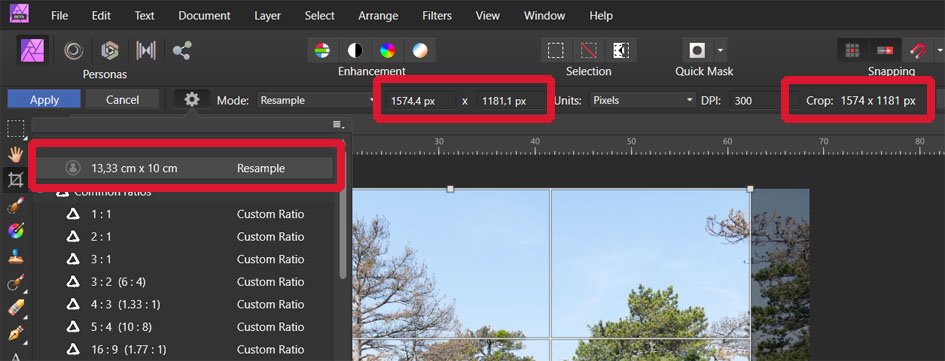
Task: Switch to the Photo persona
Action: coord(33,50)
